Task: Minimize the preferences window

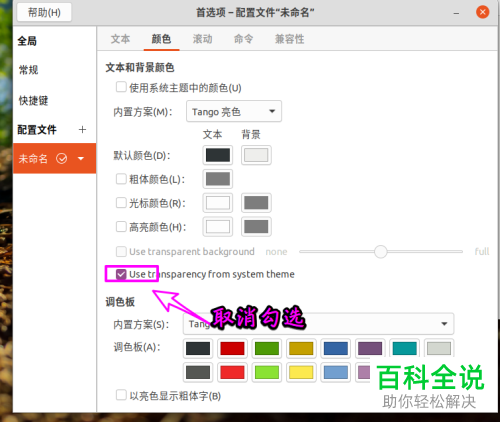Action: (x=456, y=13)
